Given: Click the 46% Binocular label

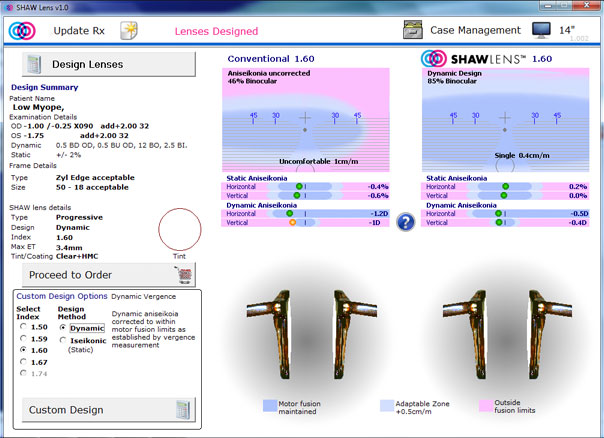Looking at the screenshot, I should pyautogui.click(x=252, y=81).
